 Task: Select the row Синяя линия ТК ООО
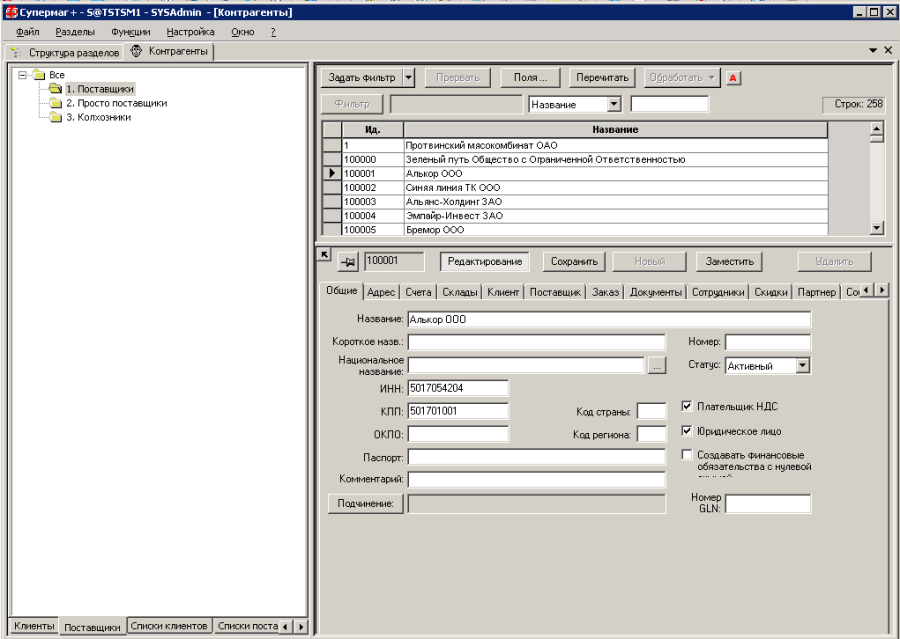tap(576, 188)
